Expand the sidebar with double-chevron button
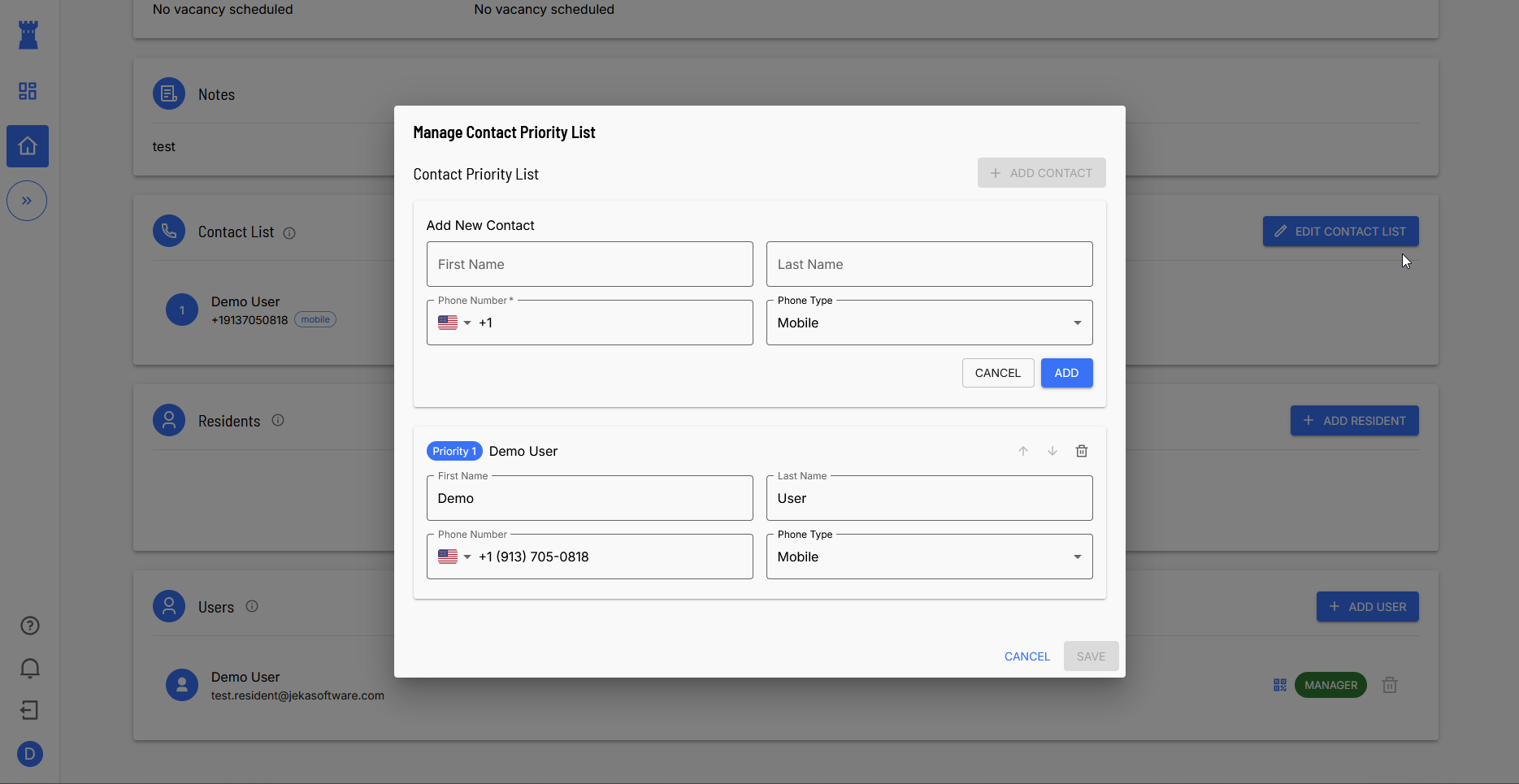1519x784 pixels. 27,201
